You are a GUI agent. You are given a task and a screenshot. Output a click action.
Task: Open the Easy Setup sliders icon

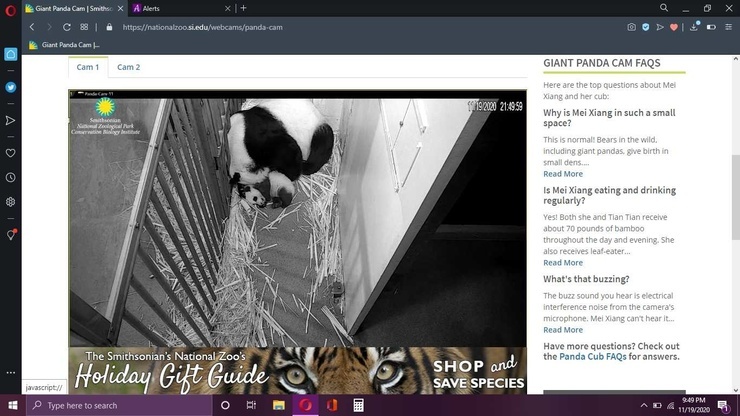[729, 27]
